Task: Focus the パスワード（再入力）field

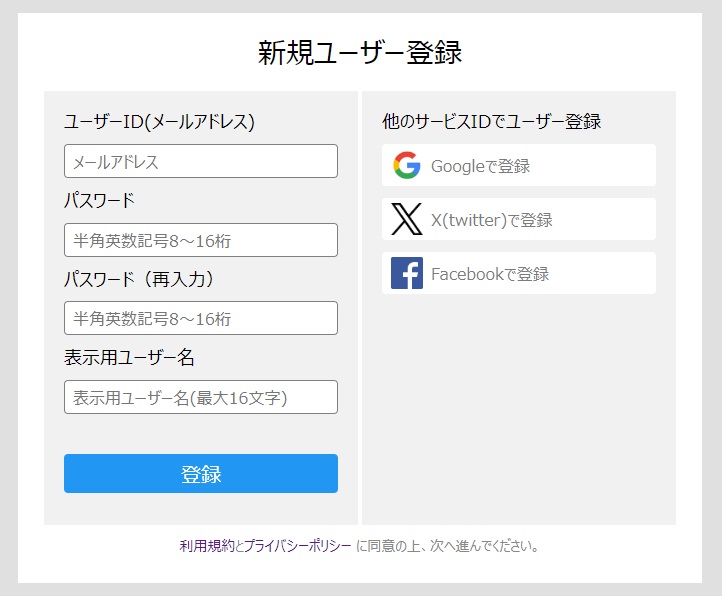Action: (x=201, y=318)
